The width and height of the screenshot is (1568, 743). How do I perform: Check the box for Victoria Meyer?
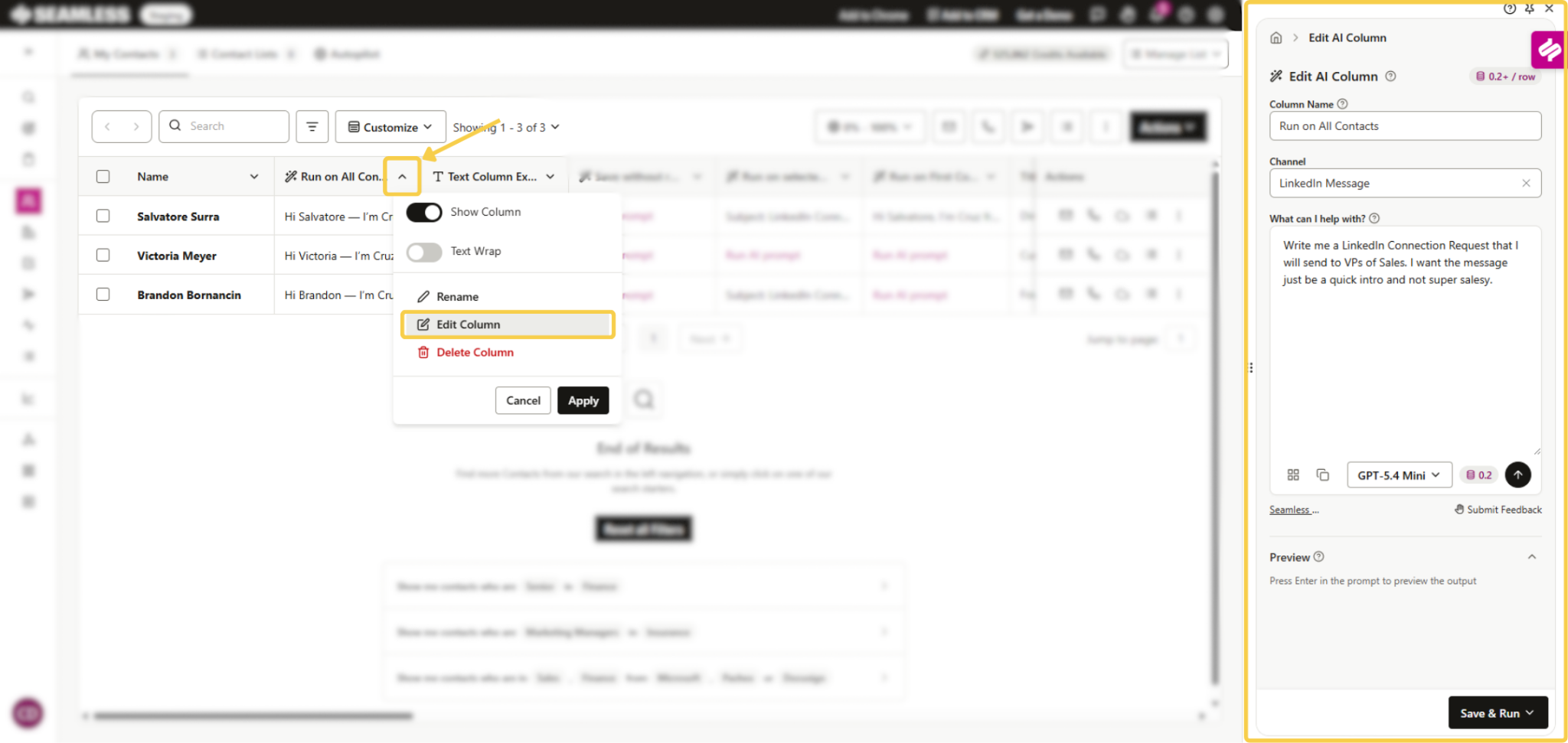pos(103,255)
